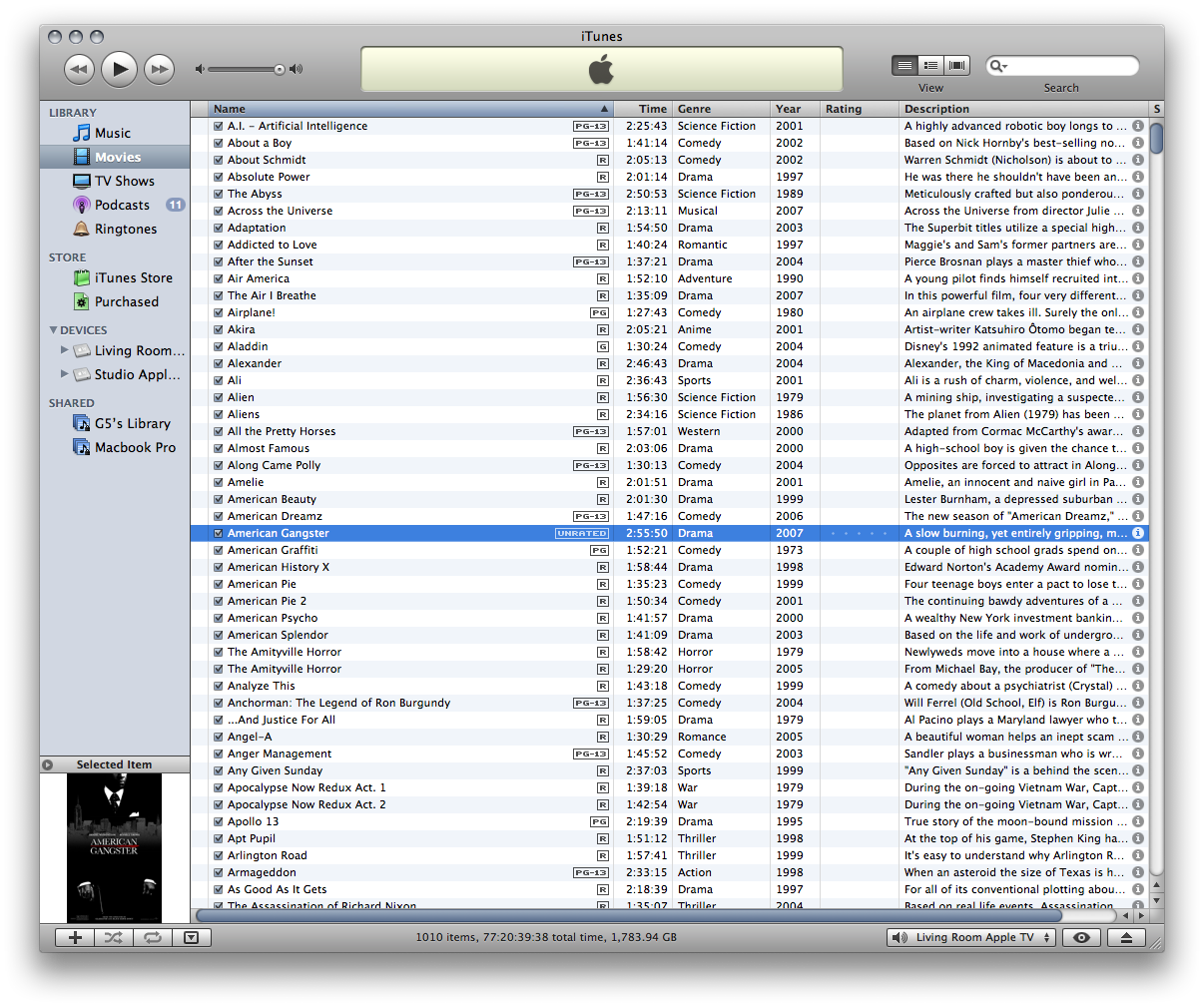Open info arrow for Aladdin description
This screenshot has width=1204, height=1007.
click(x=1138, y=346)
